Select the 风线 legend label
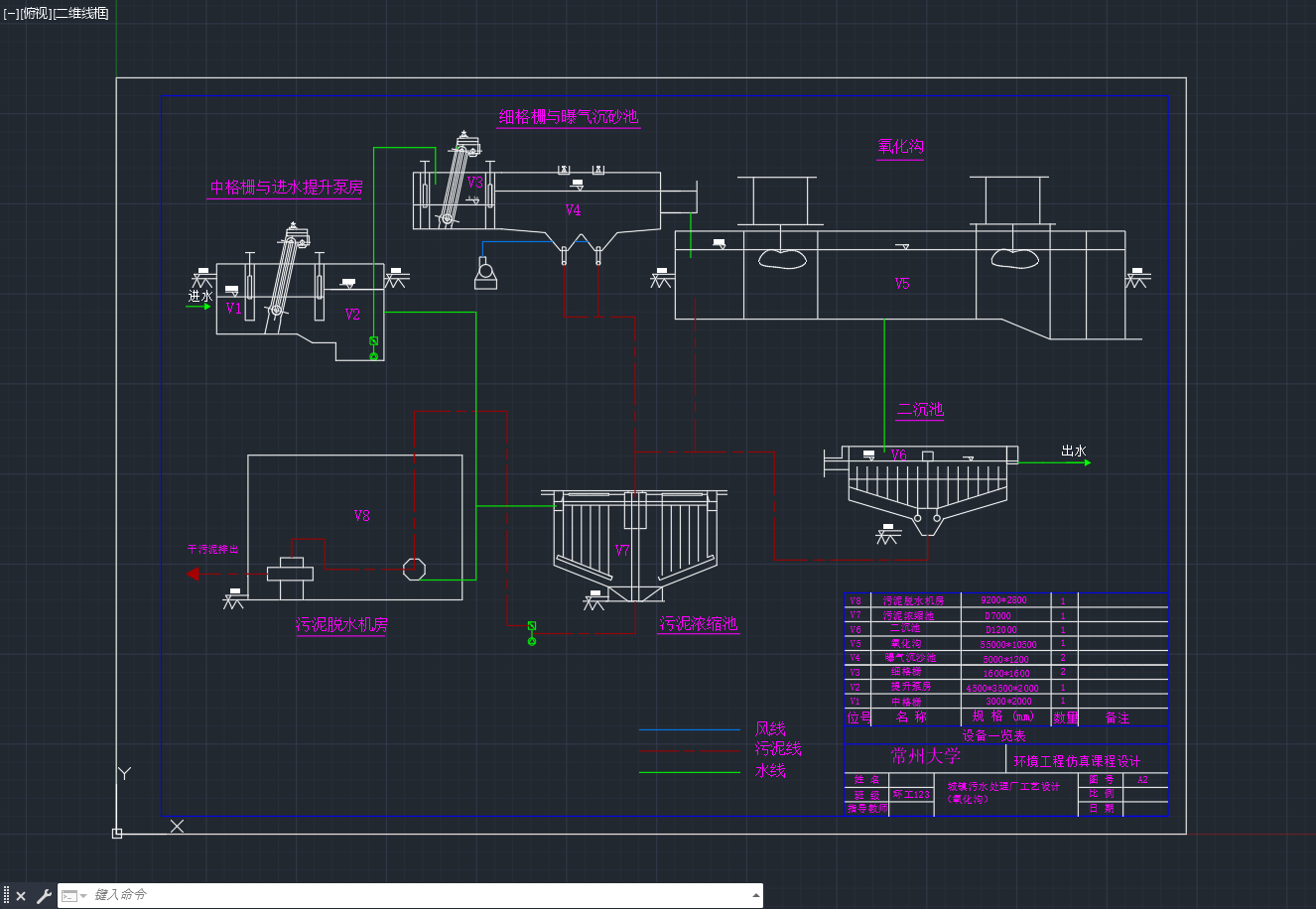The height and width of the screenshot is (909, 1316). tap(770, 729)
